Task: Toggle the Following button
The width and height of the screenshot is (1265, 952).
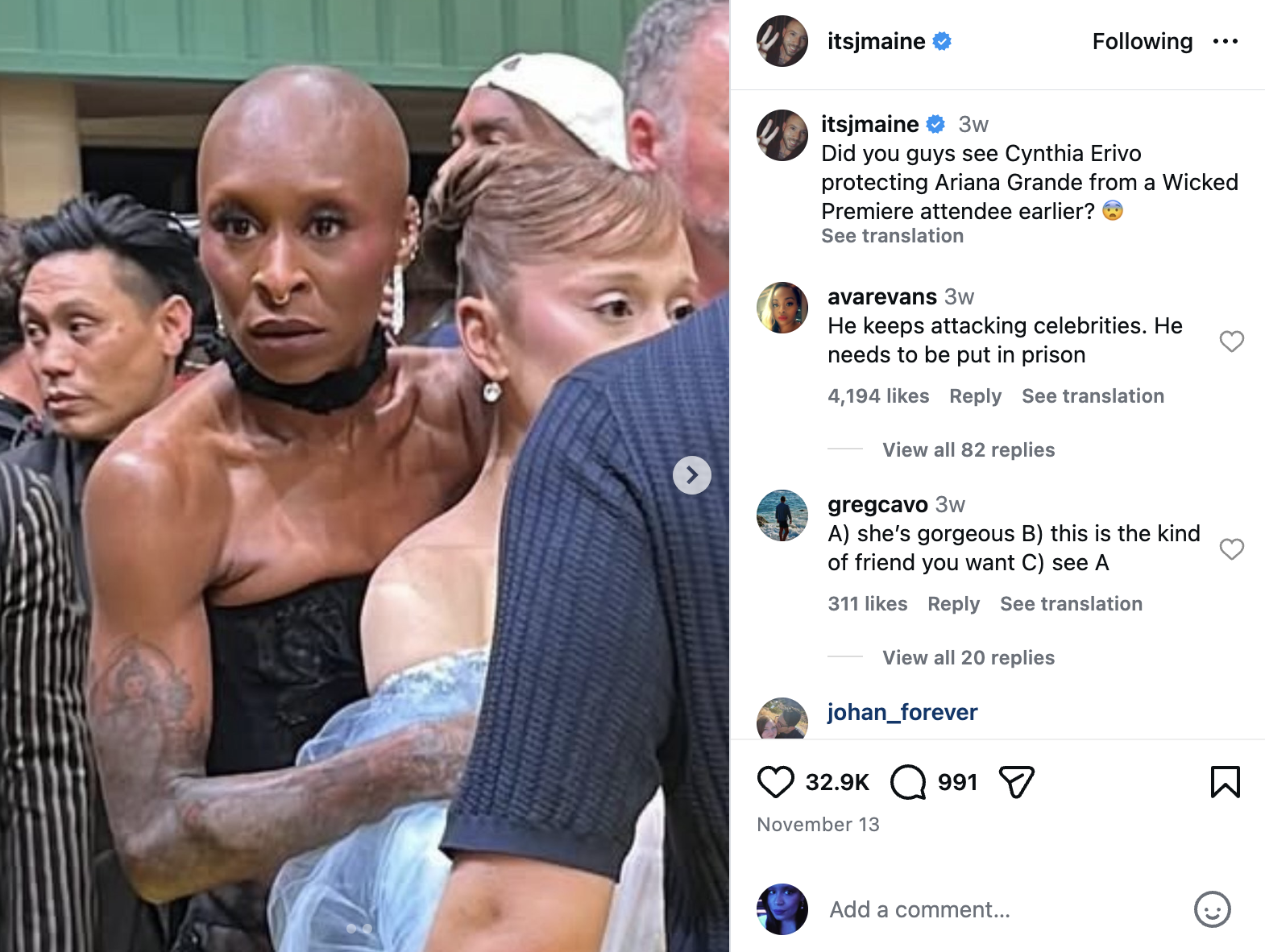Action: 1142,41
